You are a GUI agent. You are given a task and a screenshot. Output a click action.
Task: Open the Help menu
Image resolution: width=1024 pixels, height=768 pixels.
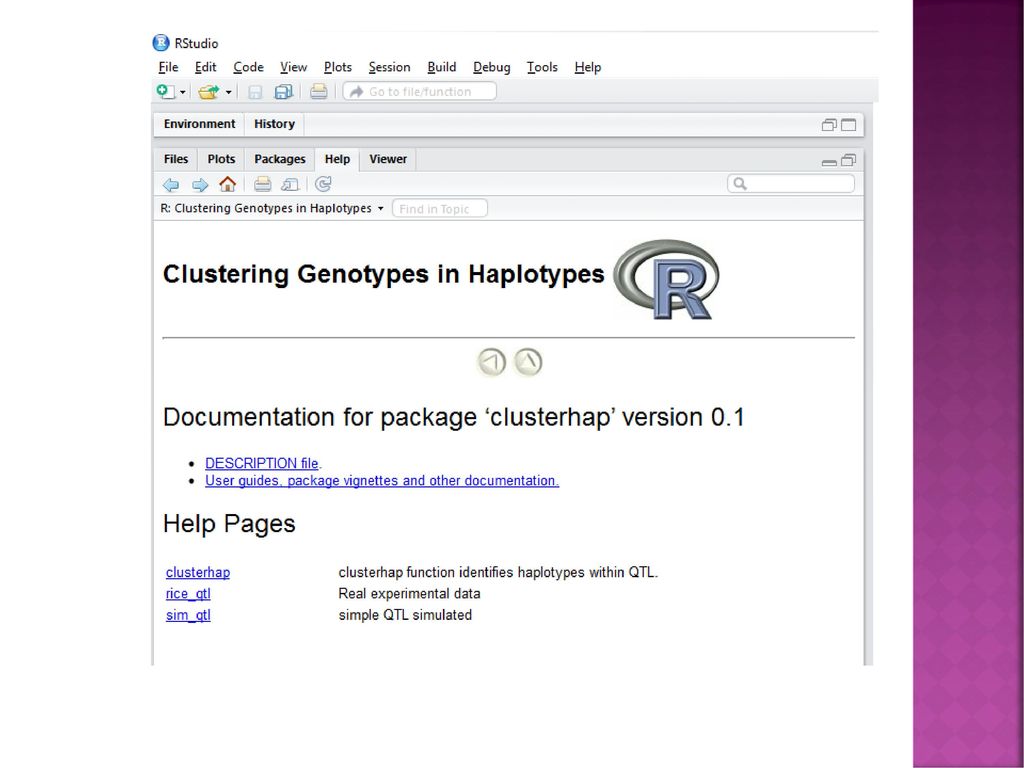tap(588, 67)
